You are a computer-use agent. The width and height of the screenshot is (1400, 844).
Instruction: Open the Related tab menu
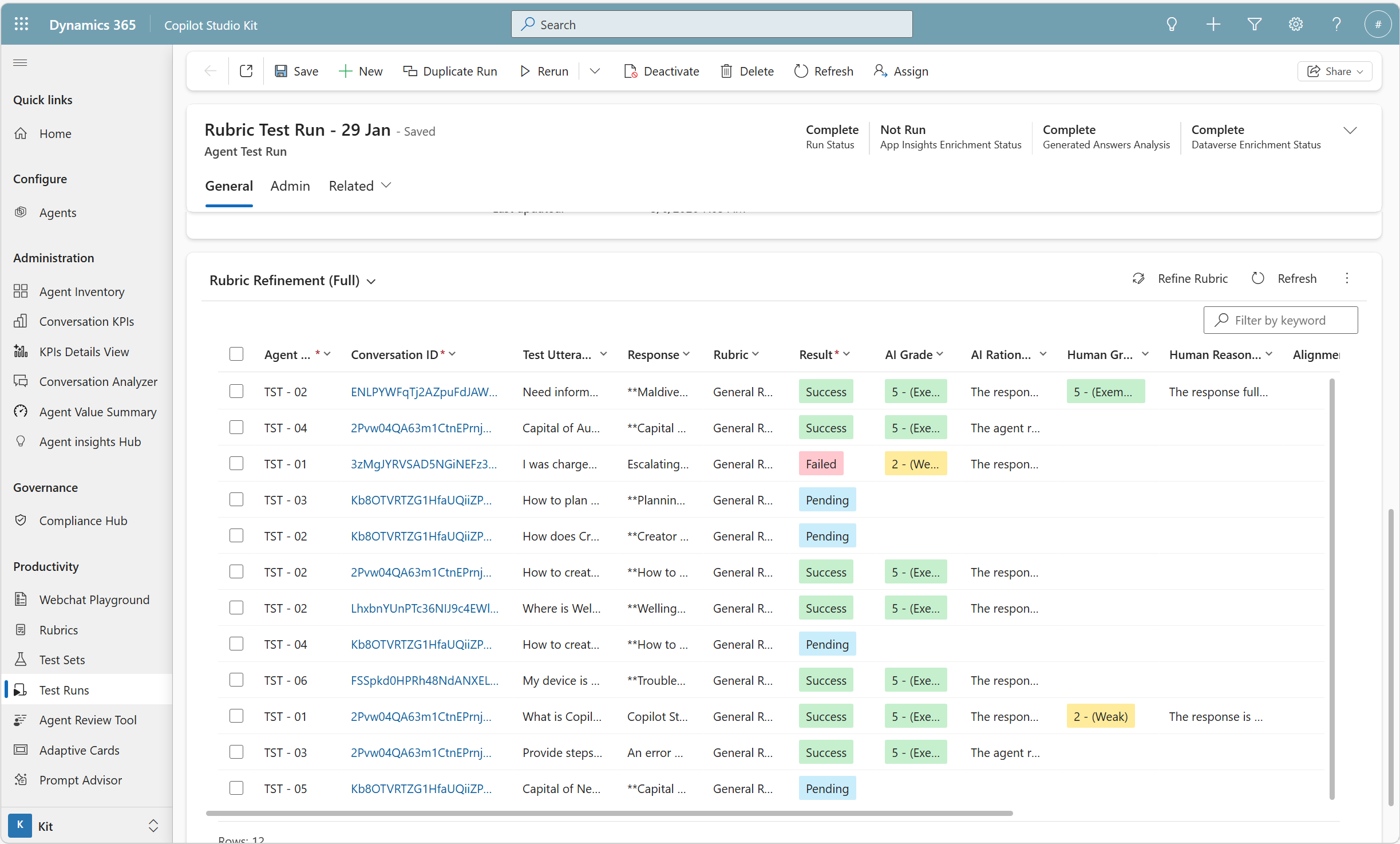[x=359, y=186]
